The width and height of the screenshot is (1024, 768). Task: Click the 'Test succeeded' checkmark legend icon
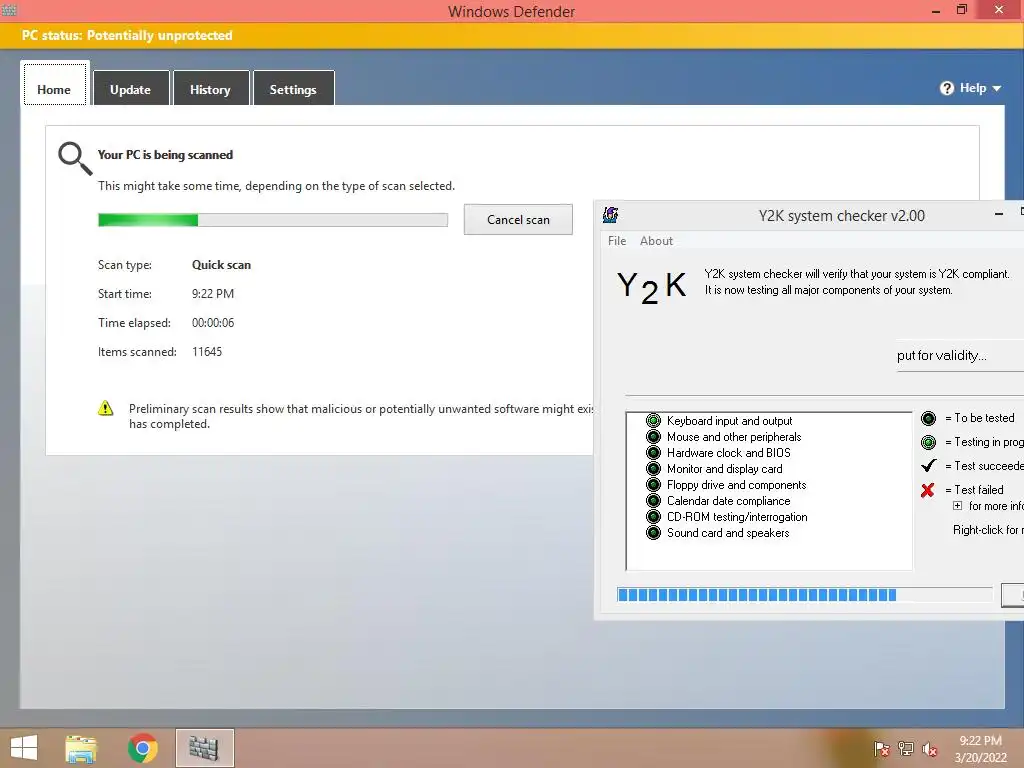(928, 466)
